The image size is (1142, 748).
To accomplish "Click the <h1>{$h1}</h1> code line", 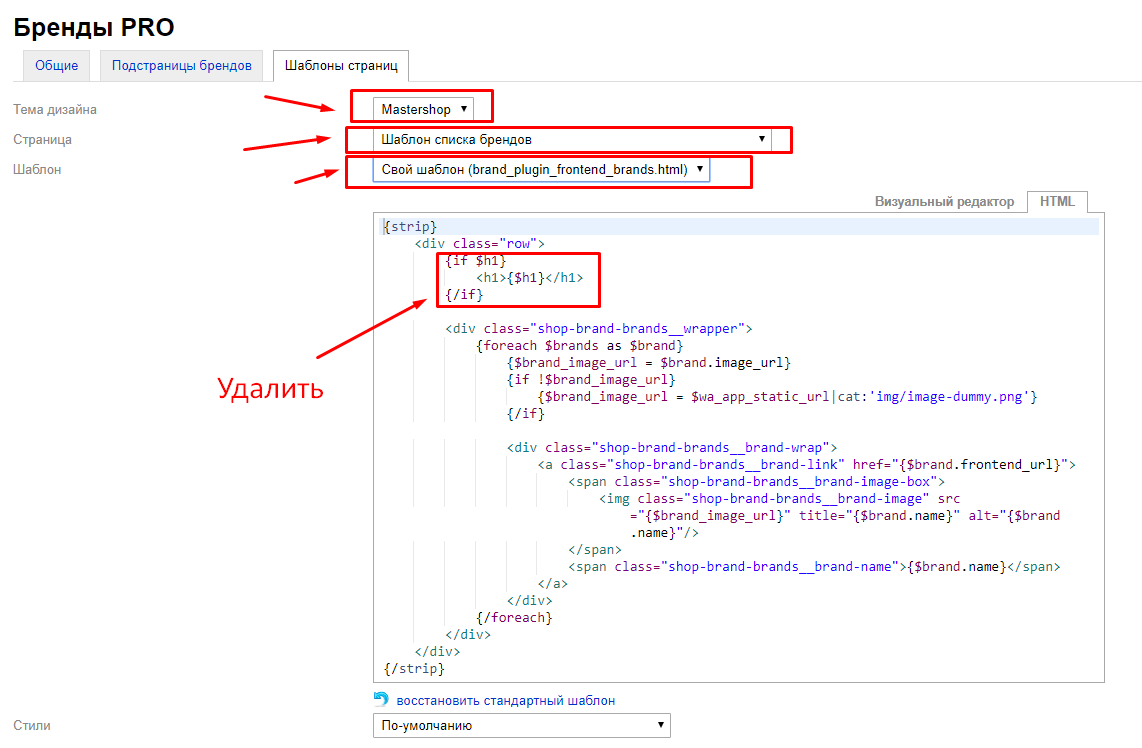I will click(530, 278).
